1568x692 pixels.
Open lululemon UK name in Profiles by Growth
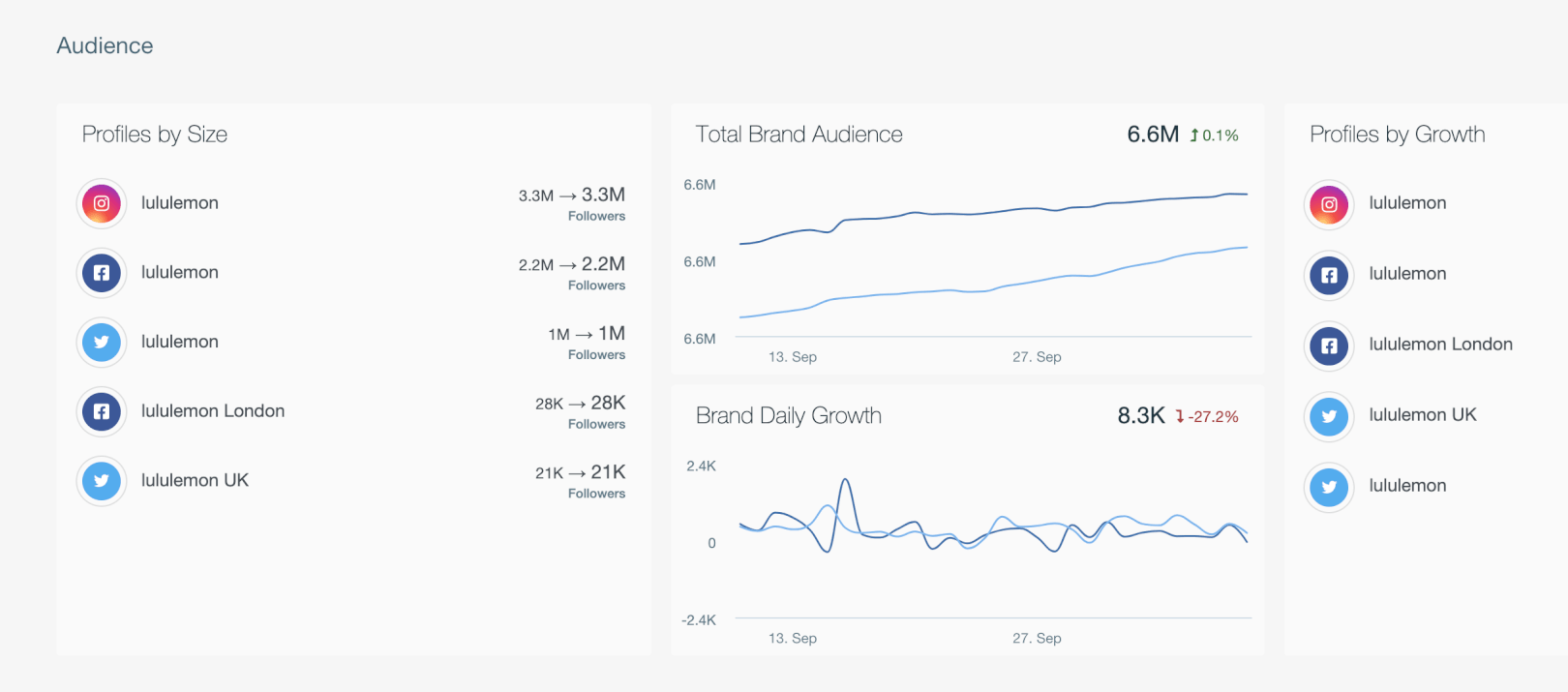tap(1422, 415)
